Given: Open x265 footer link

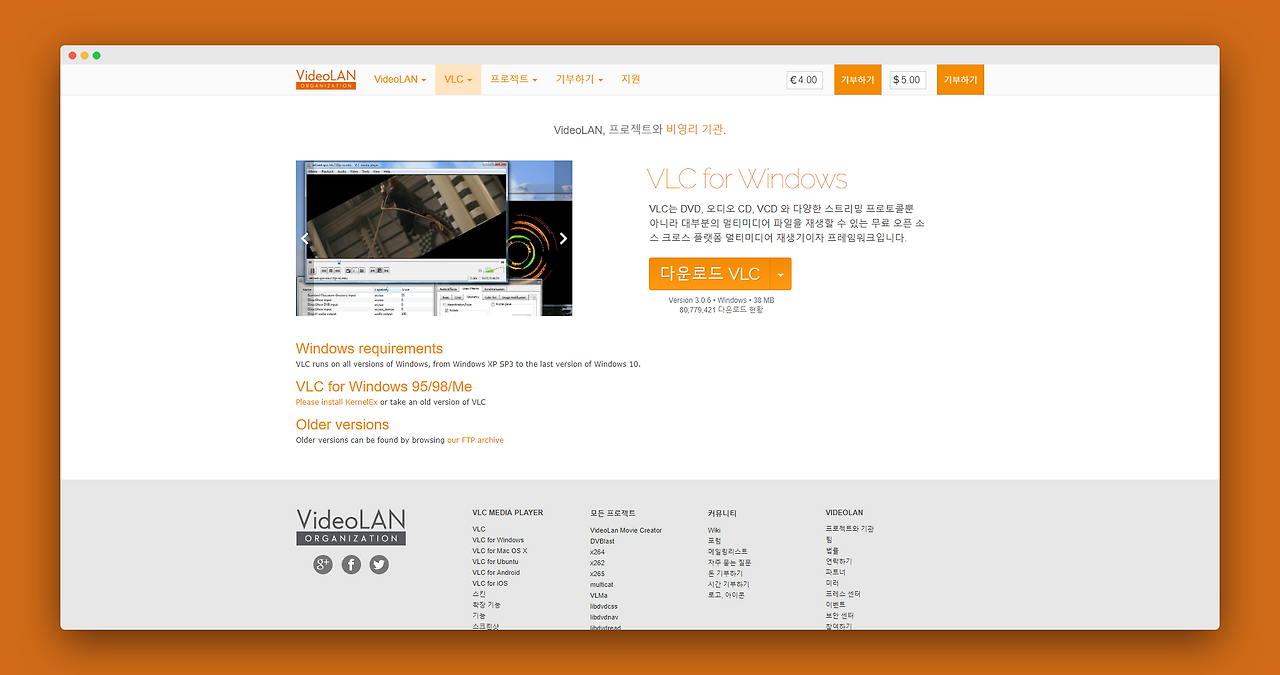Looking at the screenshot, I should point(597,574).
